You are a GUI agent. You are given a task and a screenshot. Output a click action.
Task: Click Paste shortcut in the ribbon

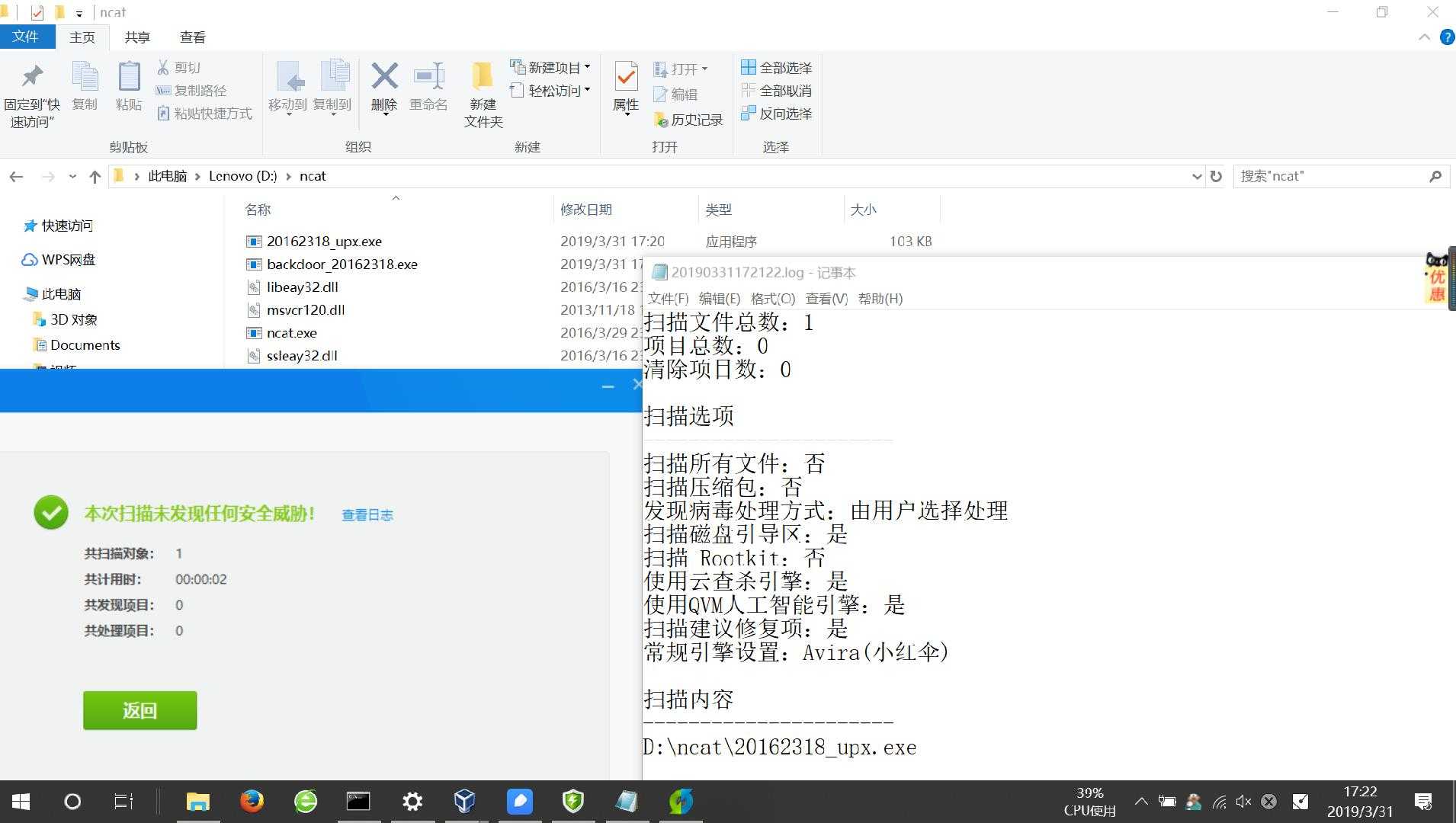pos(204,114)
